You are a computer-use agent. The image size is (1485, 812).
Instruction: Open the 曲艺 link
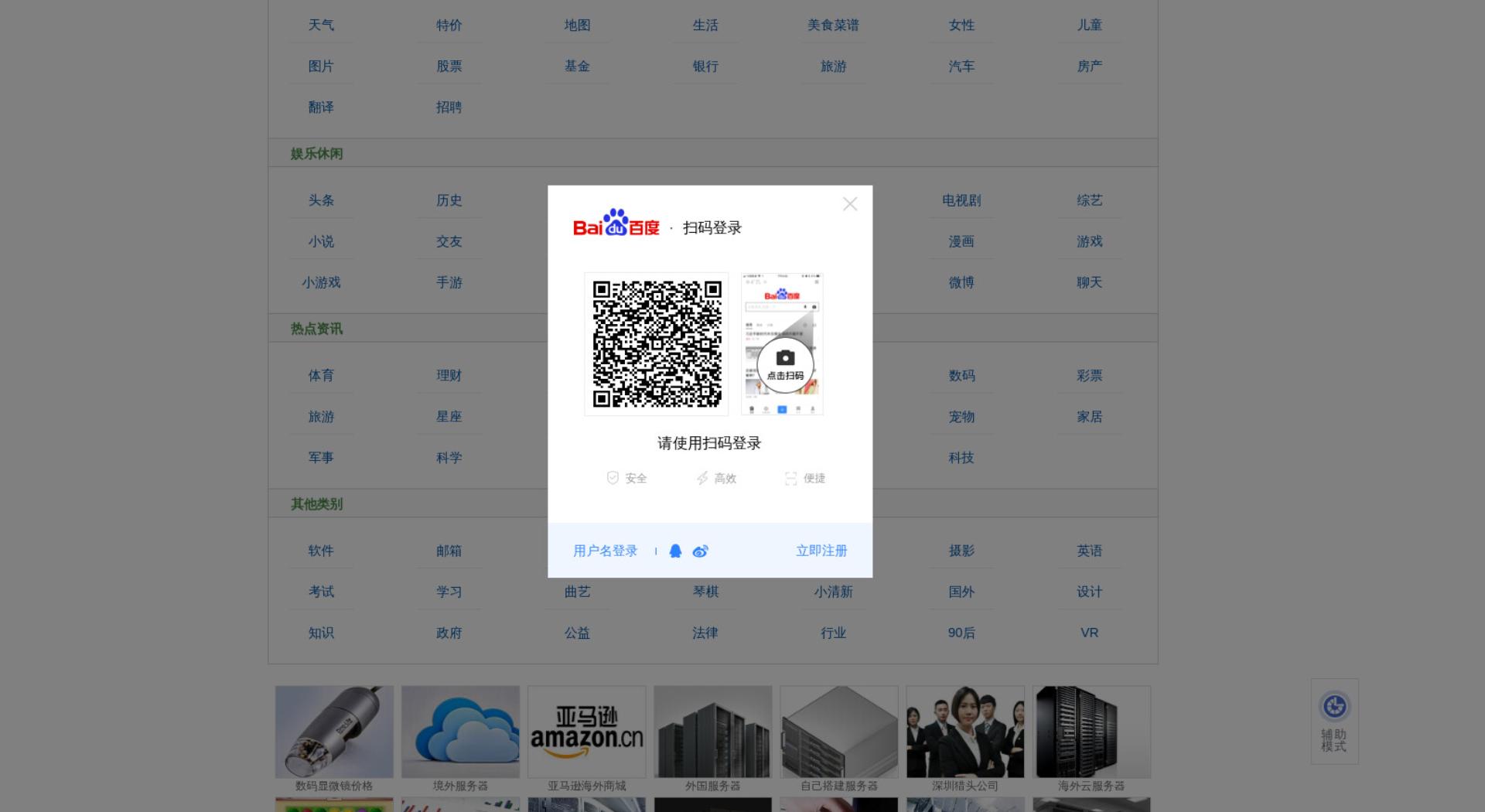[x=577, y=592]
